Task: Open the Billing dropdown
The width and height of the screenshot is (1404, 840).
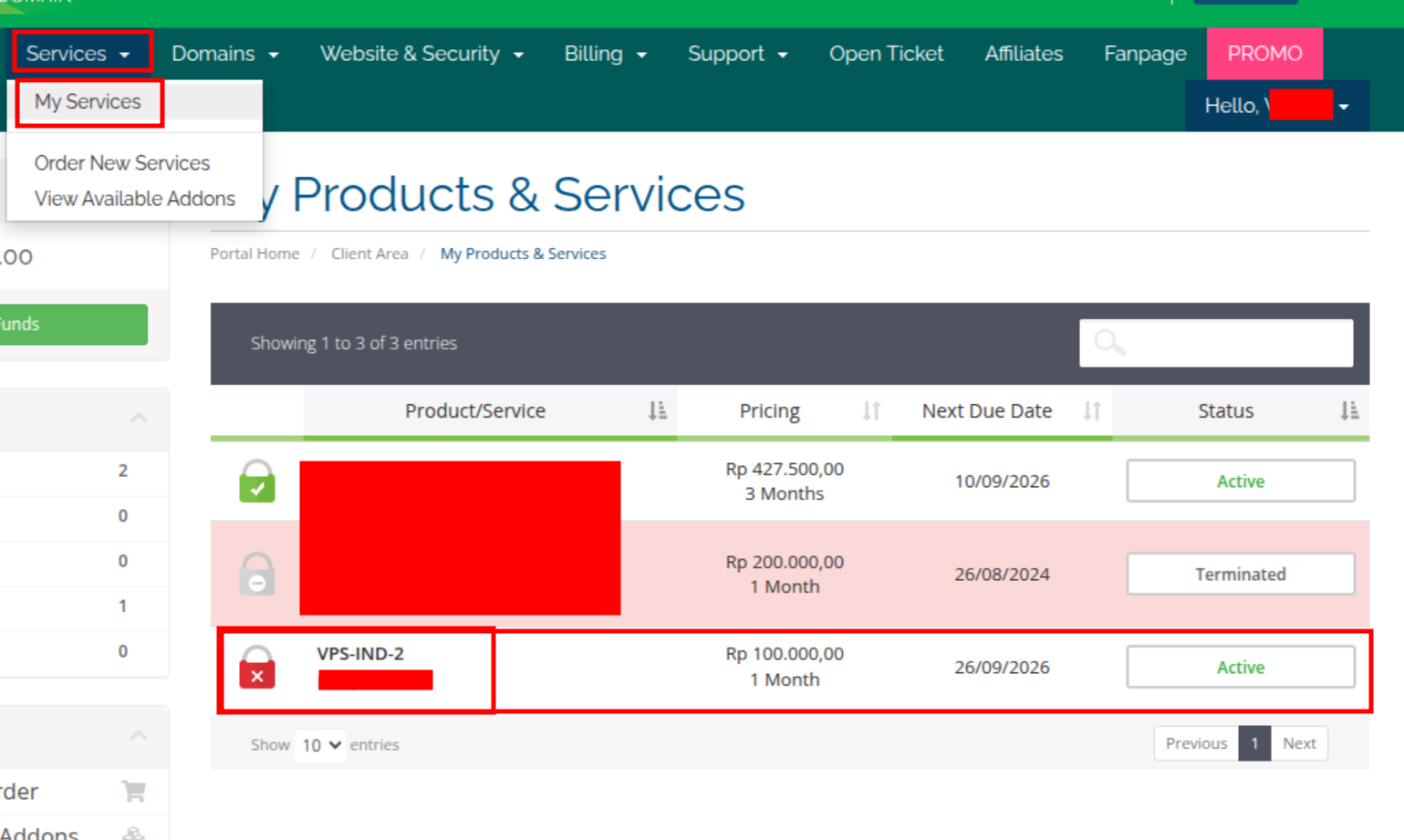Action: 605,54
